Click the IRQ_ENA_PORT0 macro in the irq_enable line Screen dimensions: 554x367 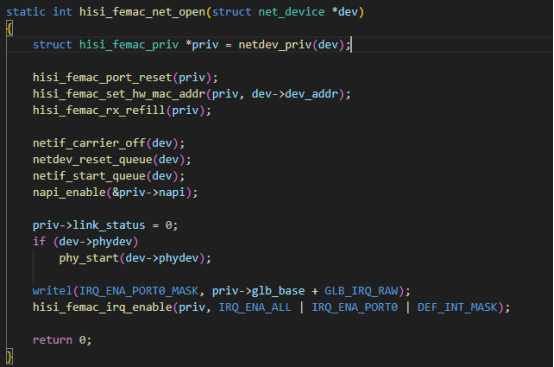tap(355, 307)
